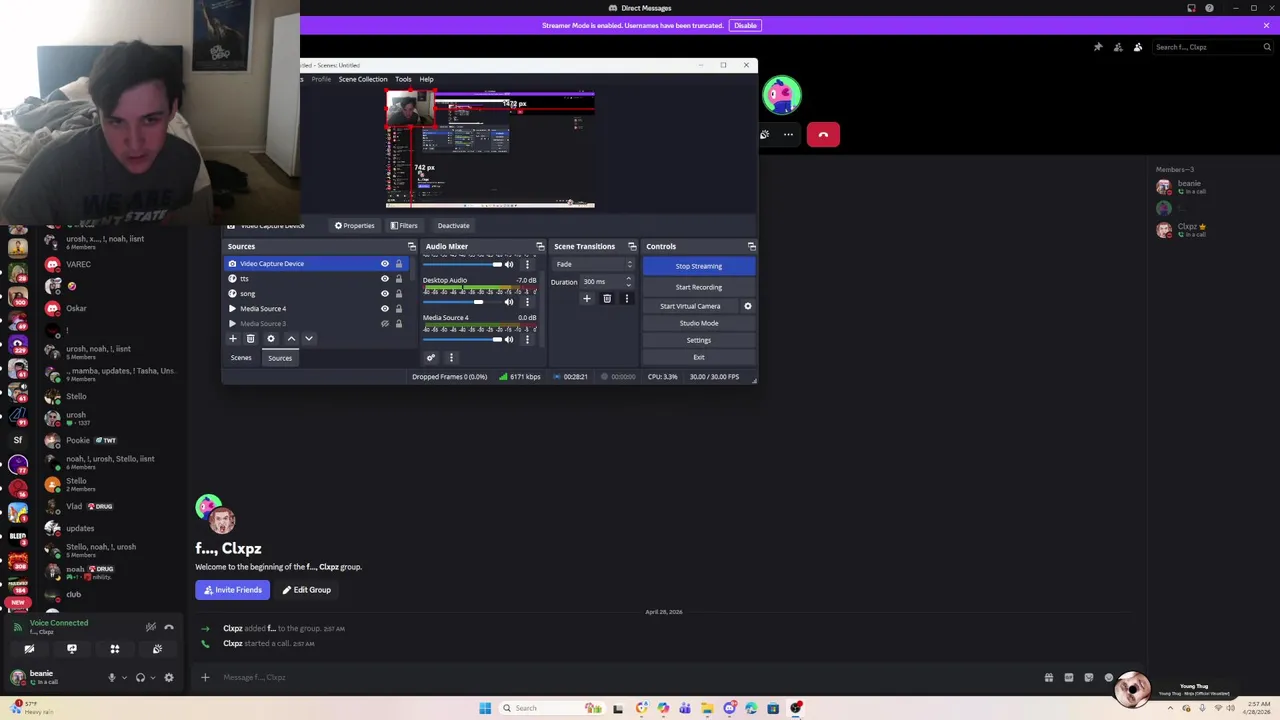Pop out the Controls dock
This screenshot has height=720, width=1280.
[x=751, y=246]
